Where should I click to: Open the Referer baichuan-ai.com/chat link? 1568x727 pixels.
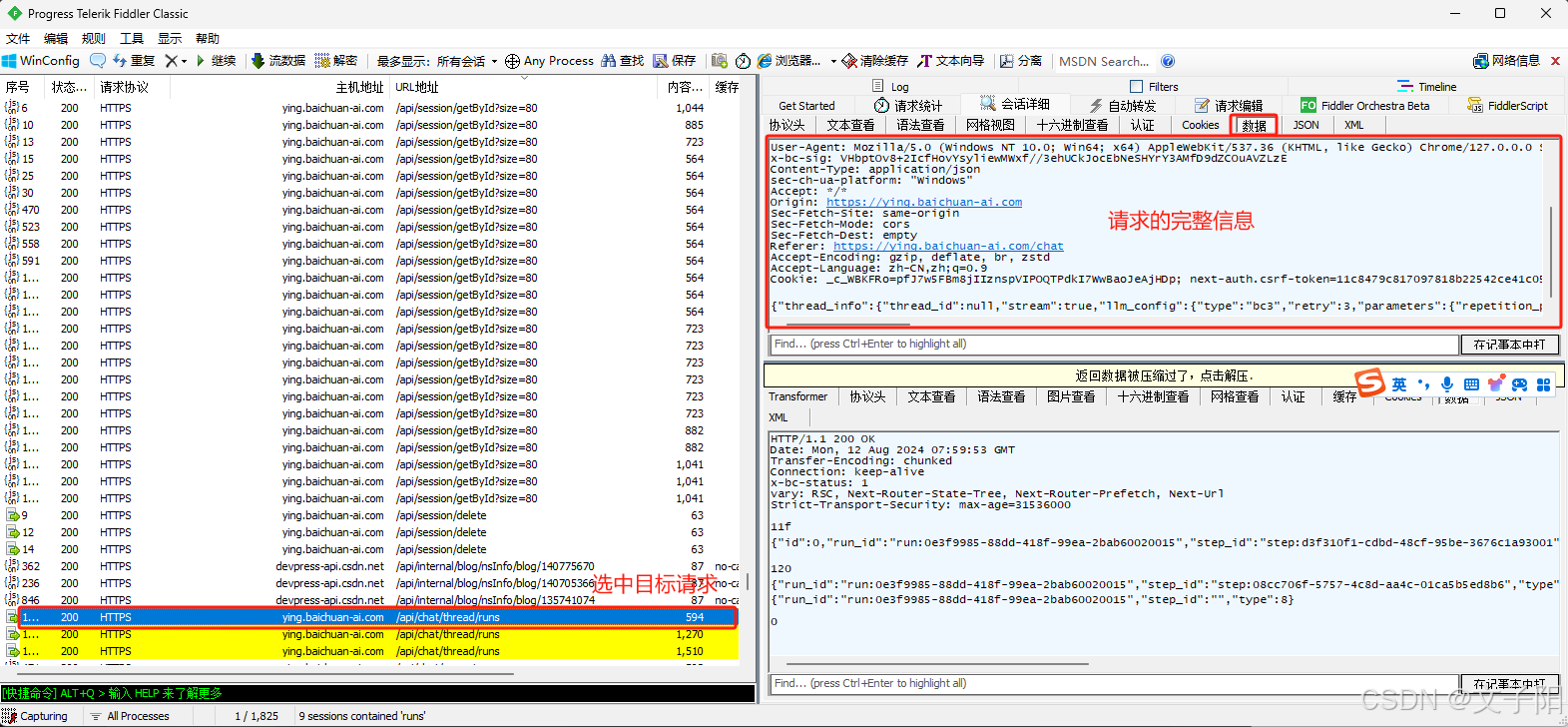coord(948,246)
